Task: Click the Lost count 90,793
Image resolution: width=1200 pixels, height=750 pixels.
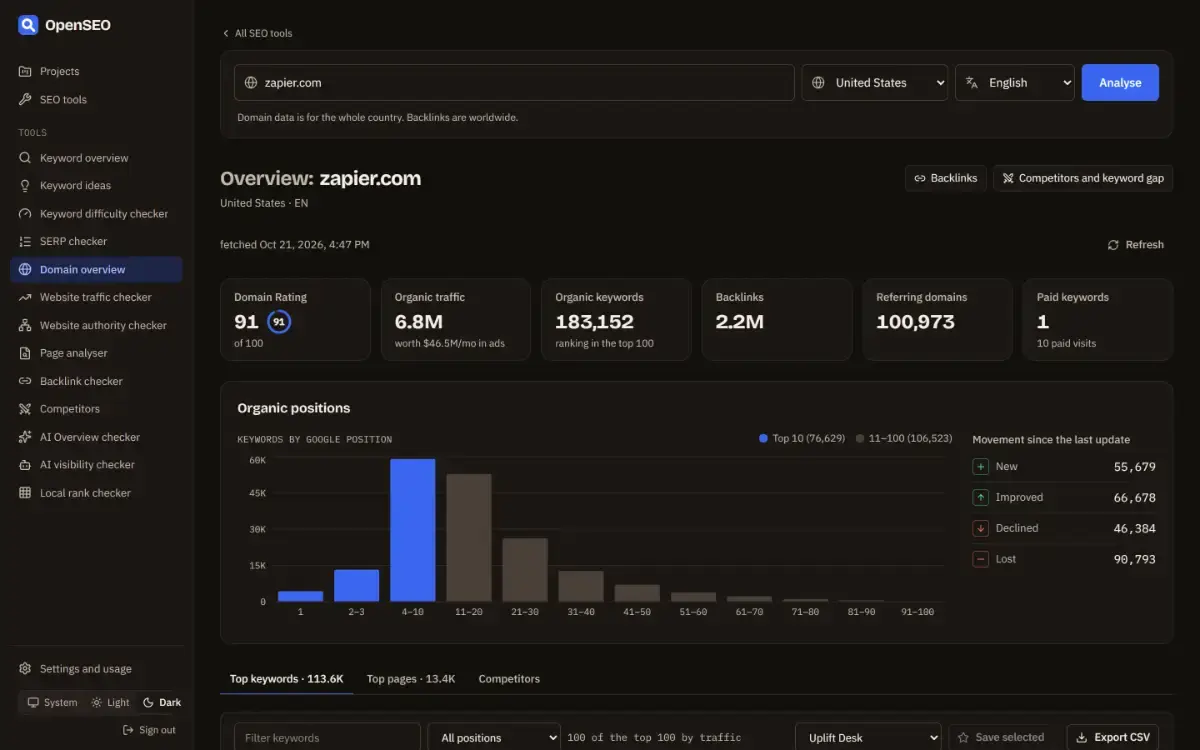Action: coord(1134,559)
